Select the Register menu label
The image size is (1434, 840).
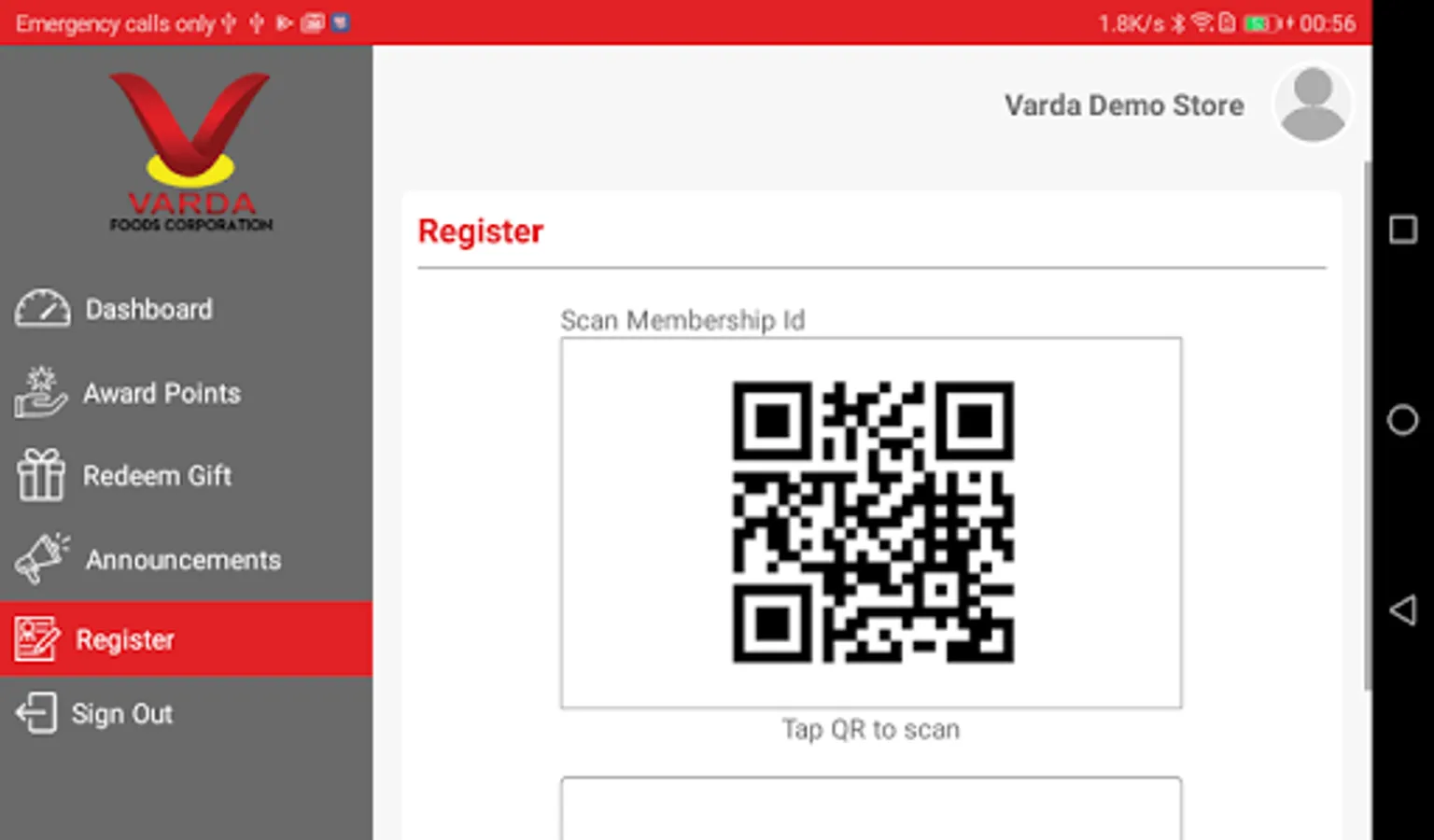click(x=125, y=640)
